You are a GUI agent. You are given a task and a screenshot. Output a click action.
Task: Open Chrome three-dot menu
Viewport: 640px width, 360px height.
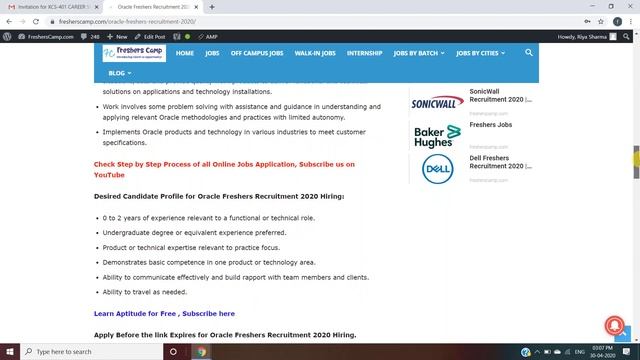631,22
